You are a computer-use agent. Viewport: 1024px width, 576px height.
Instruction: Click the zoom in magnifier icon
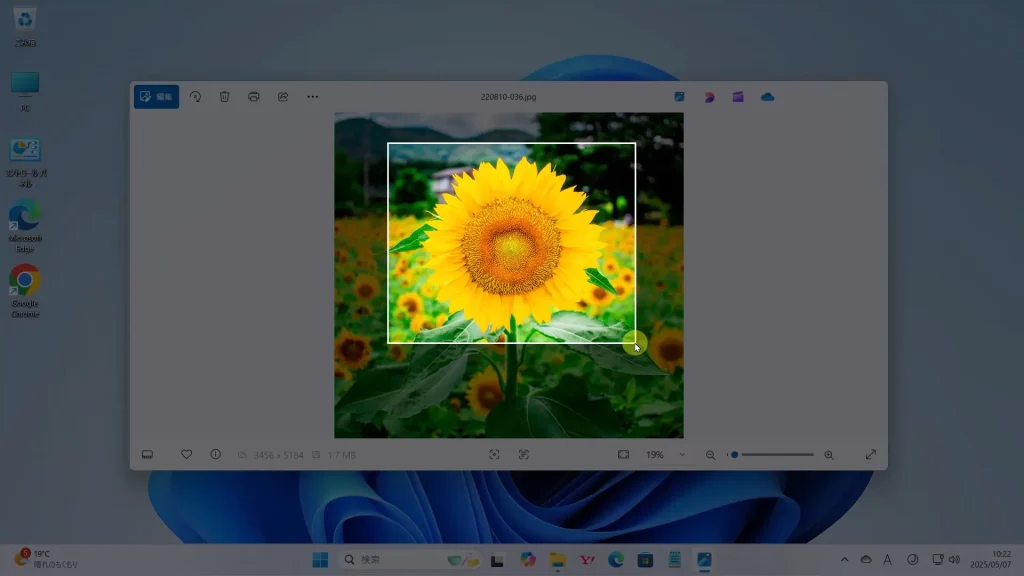pyautogui.click(x=829, y=455)
